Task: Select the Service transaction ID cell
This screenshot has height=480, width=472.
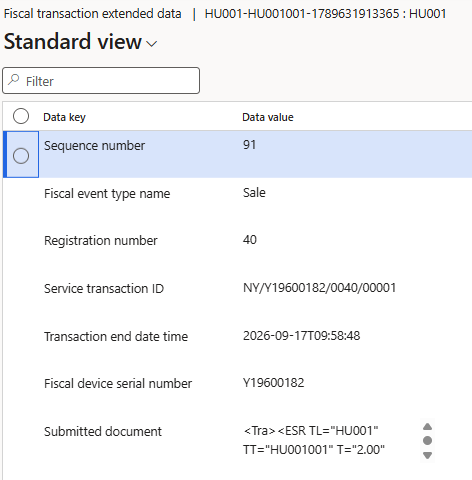Action: coord(104,289)
